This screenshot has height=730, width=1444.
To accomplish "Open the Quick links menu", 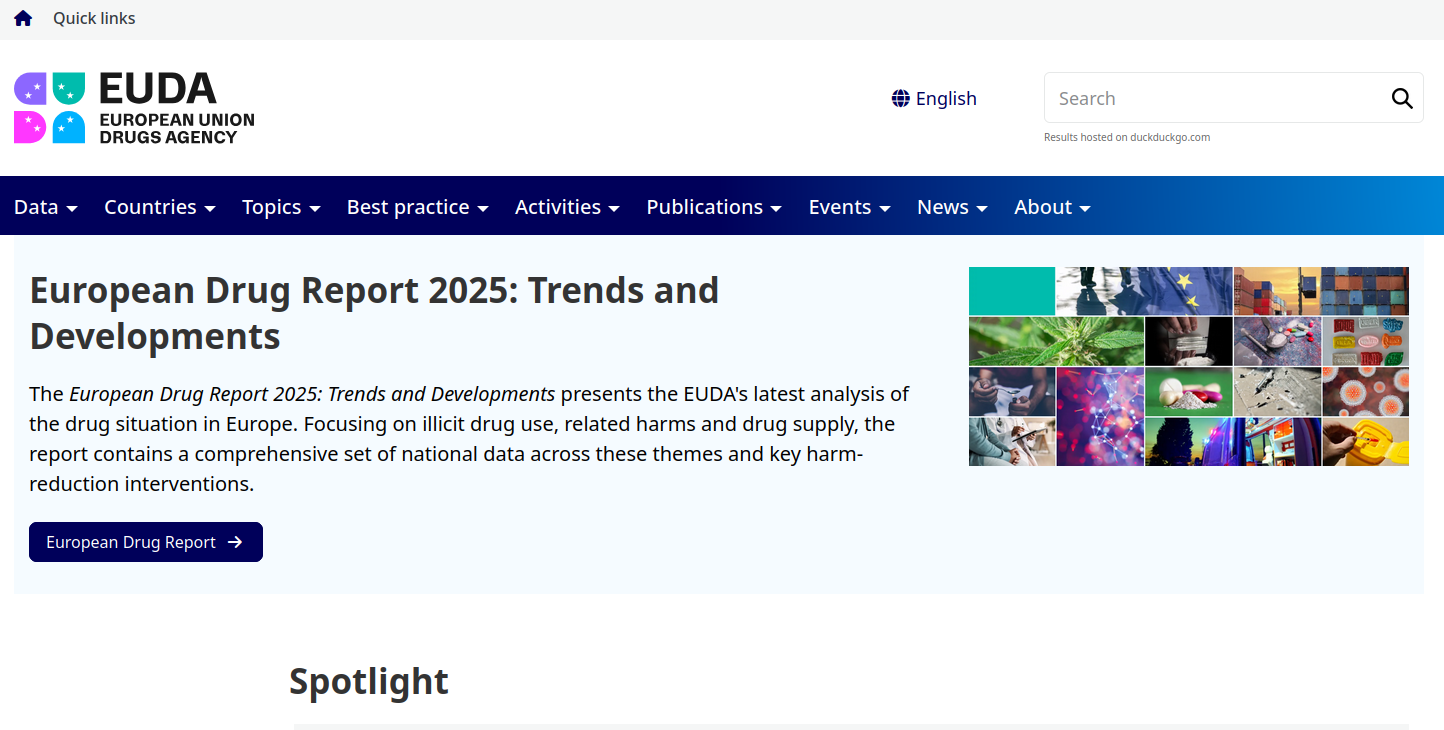I will [x=94, y=18].
